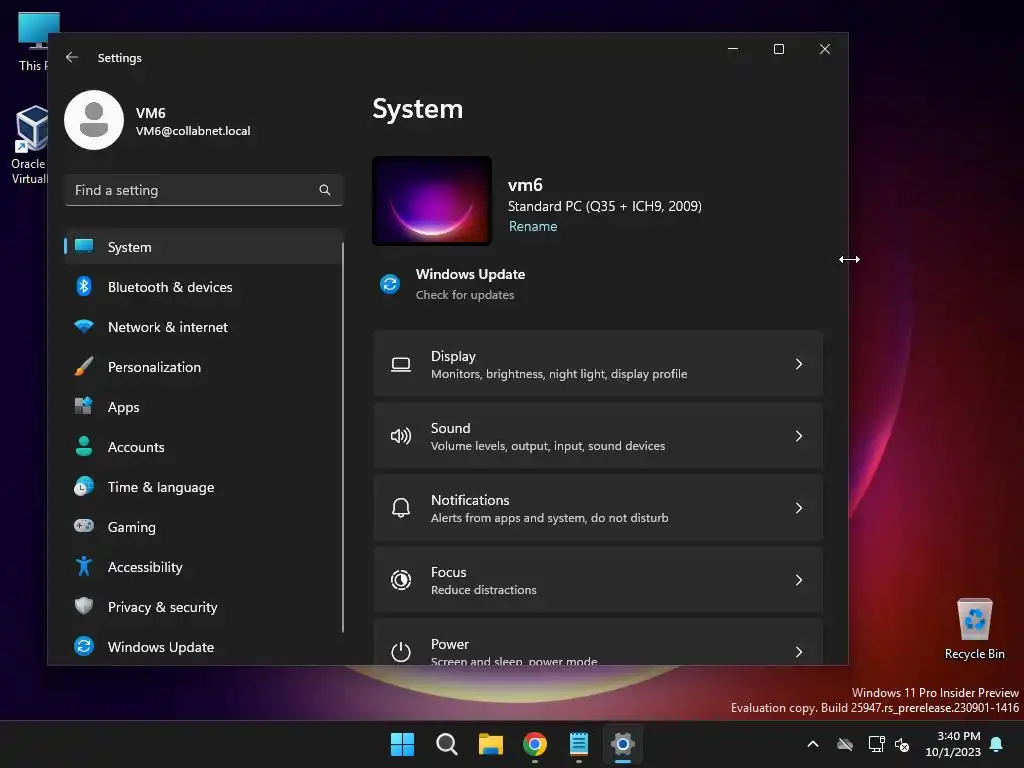The height and width of the screenshot is (768, 1024).
Task: Open the Network & internet category
Action: [x=204, y=327]
